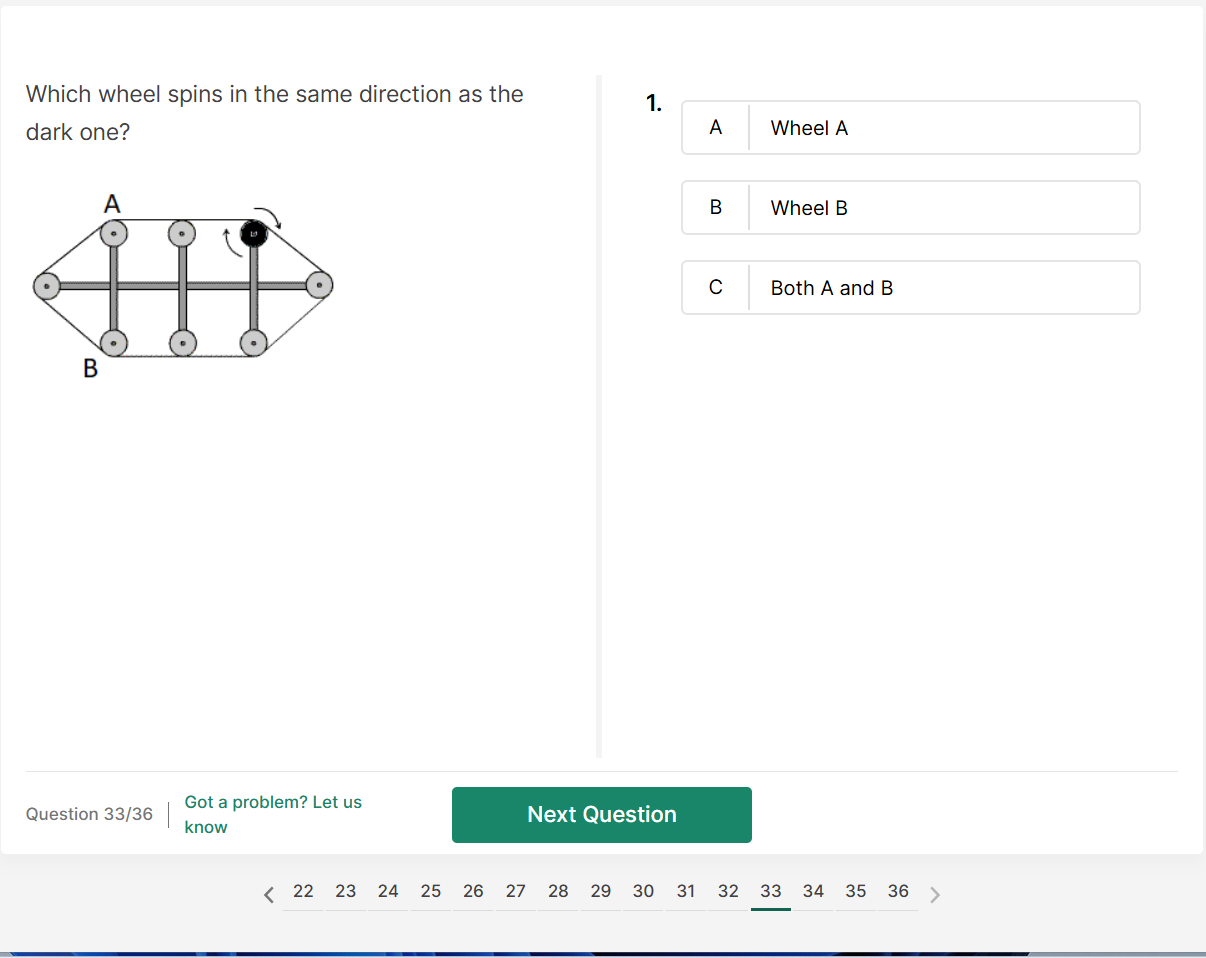Go to previous page of question numbers
The height and width of the screenshot is (958, 1206).
point(268,894)
